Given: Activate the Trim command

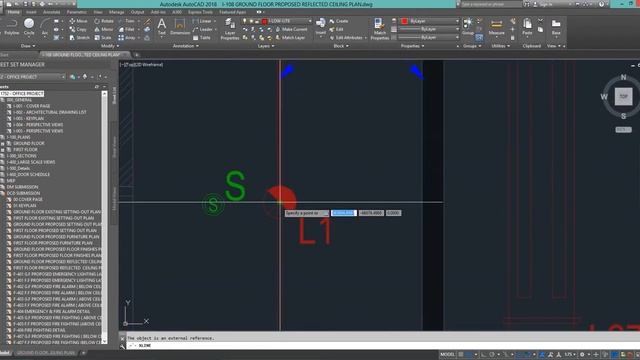Looking at the screenshot, I should click(x=127, y=21).
